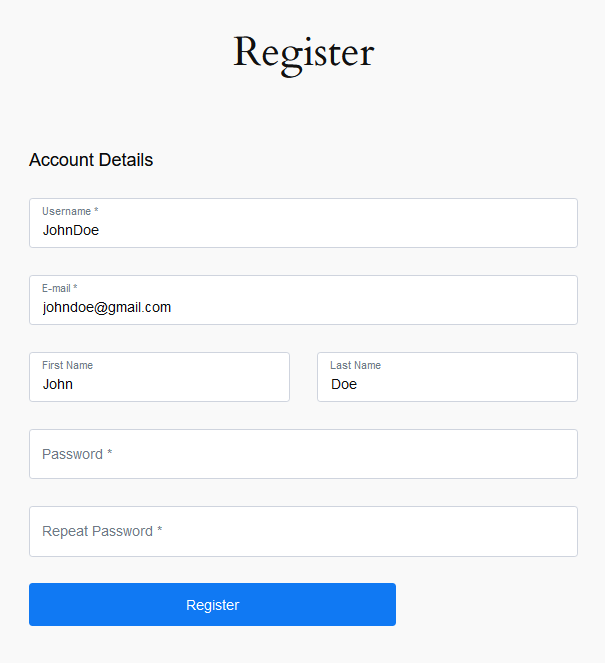Click the Password * placeholder text

77,454
